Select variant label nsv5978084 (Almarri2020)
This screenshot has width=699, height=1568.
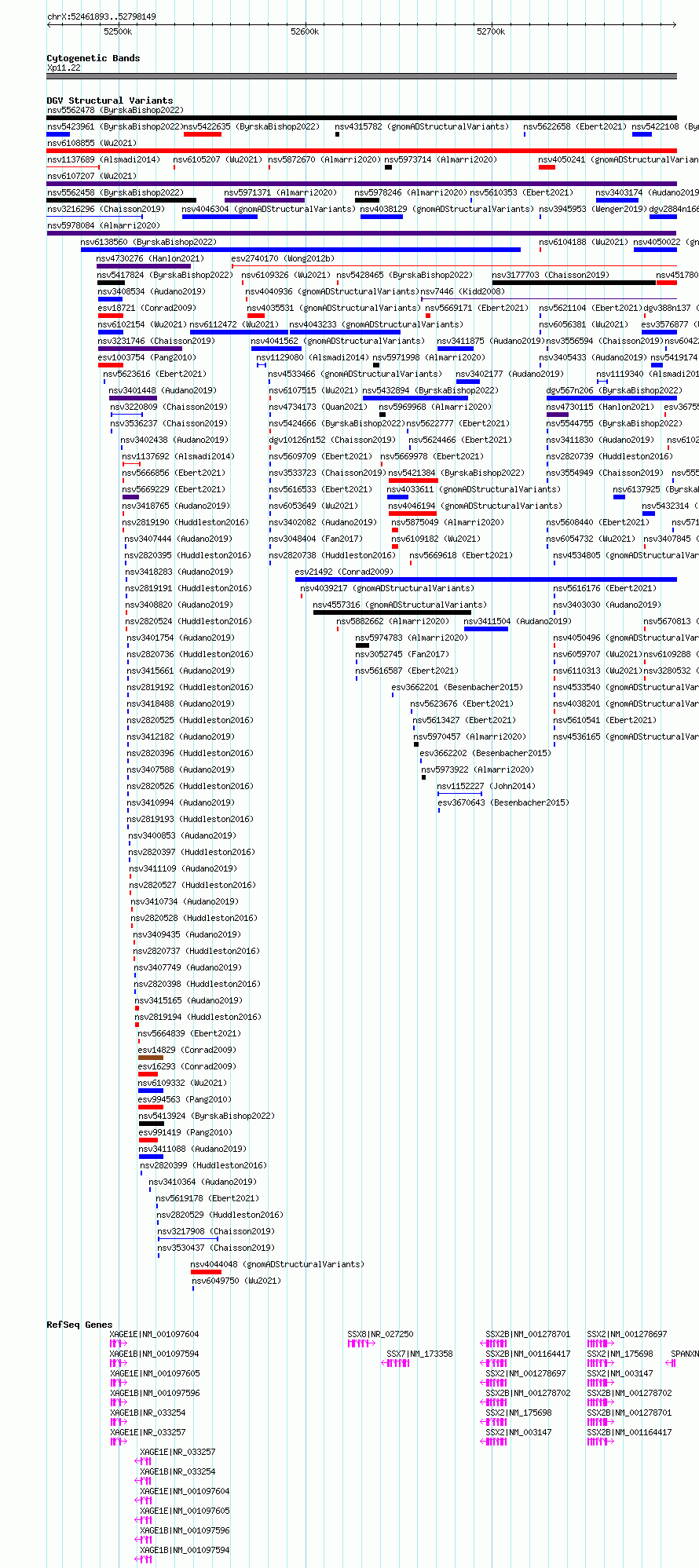coord(104,225)
